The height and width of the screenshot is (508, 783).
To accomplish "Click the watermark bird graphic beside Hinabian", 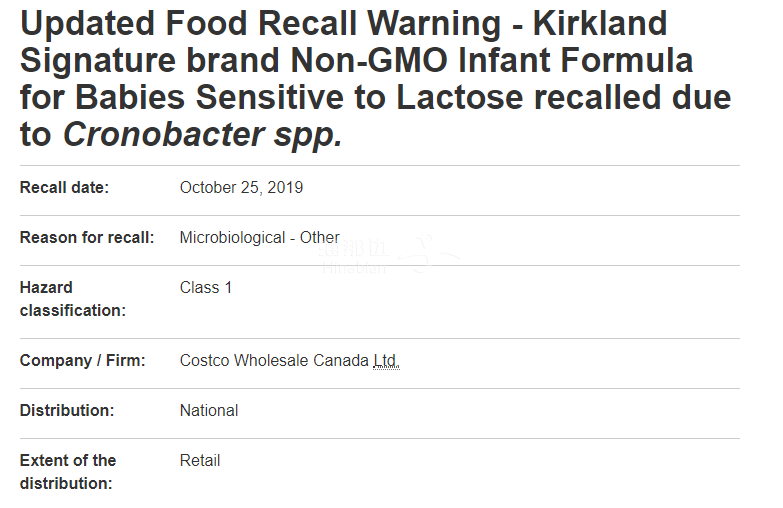I will tap(427, 254).
